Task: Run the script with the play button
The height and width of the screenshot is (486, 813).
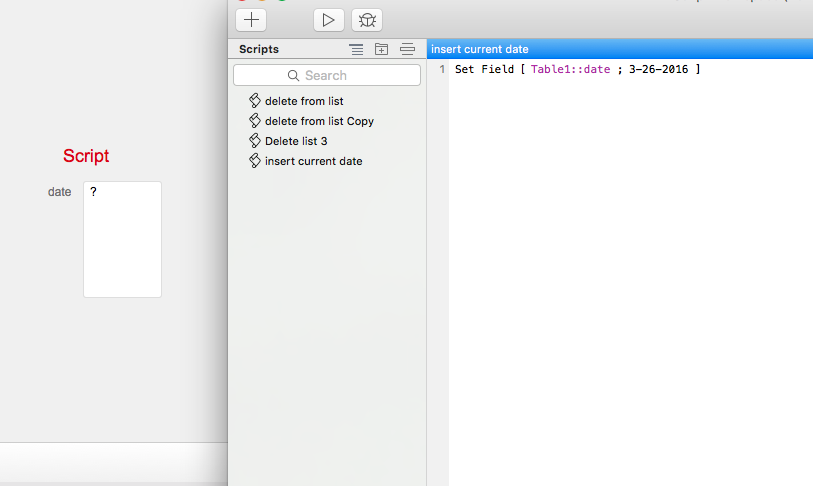Action: coord(328,20)
